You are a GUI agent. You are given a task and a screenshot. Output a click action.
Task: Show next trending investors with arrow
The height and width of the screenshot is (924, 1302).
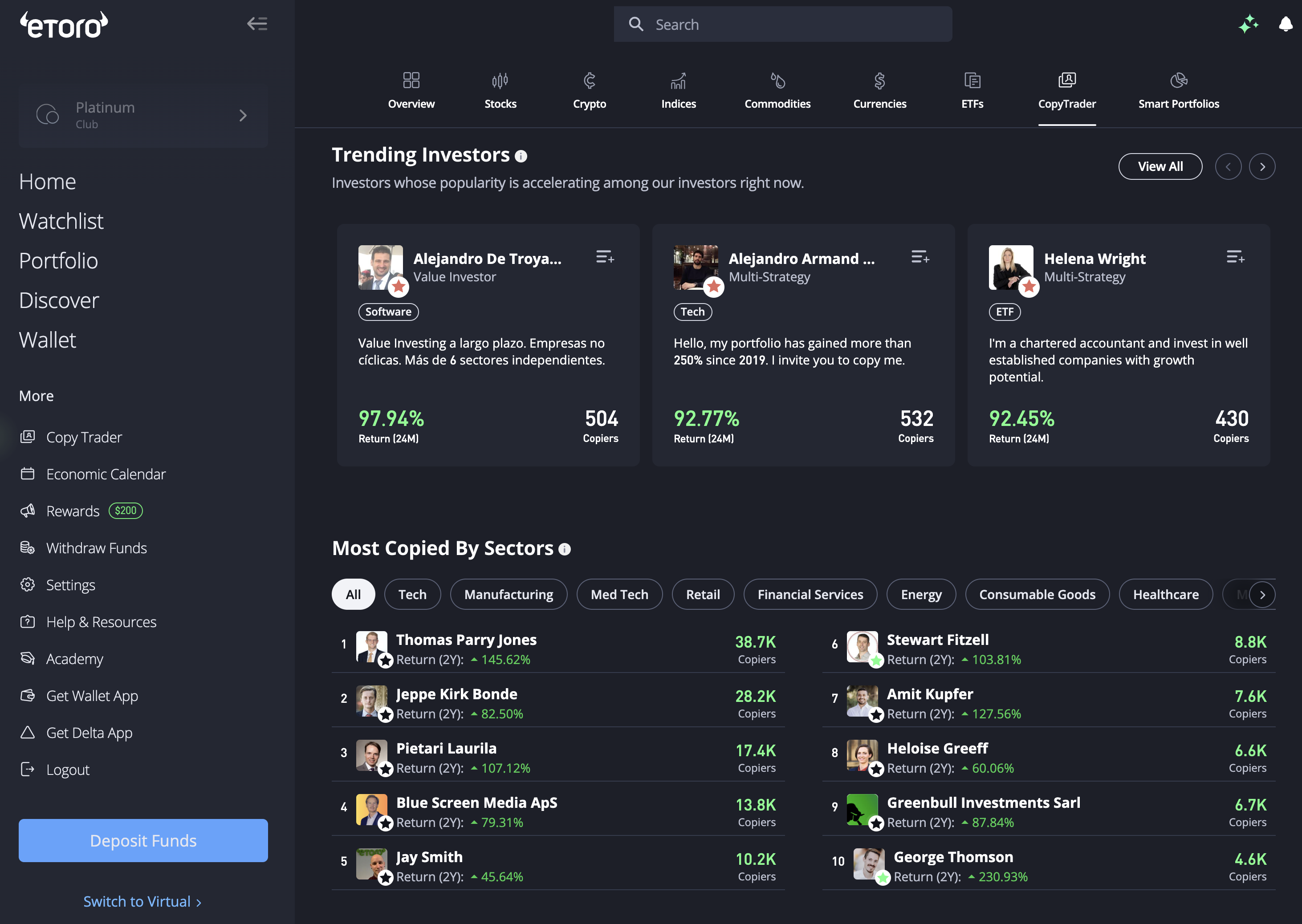(x=1261, y=167)
